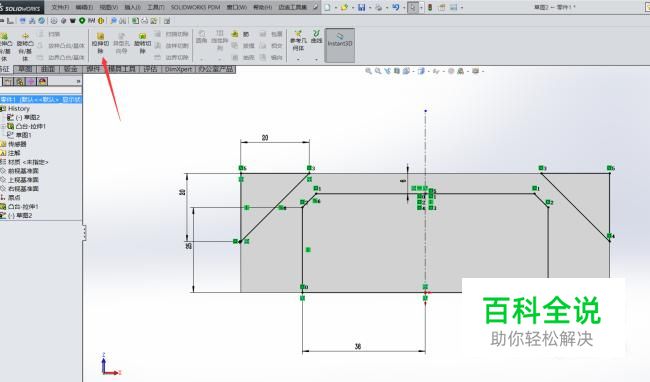Viewport: 650px width, 382px height.
Task: Open dropdown arrow next to Select cursor
Action: 421,7
